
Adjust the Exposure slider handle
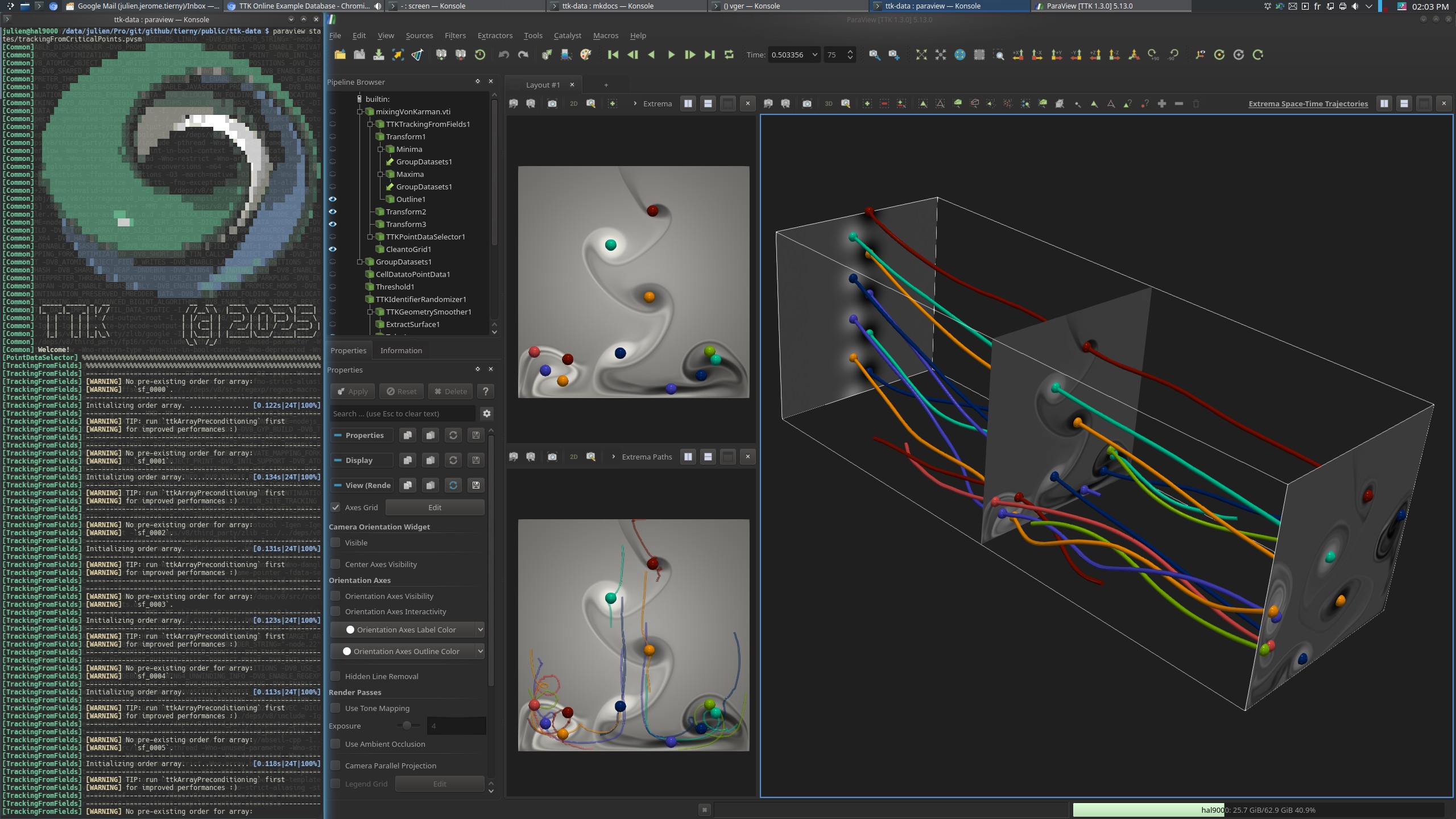click(x=407, y=726)
